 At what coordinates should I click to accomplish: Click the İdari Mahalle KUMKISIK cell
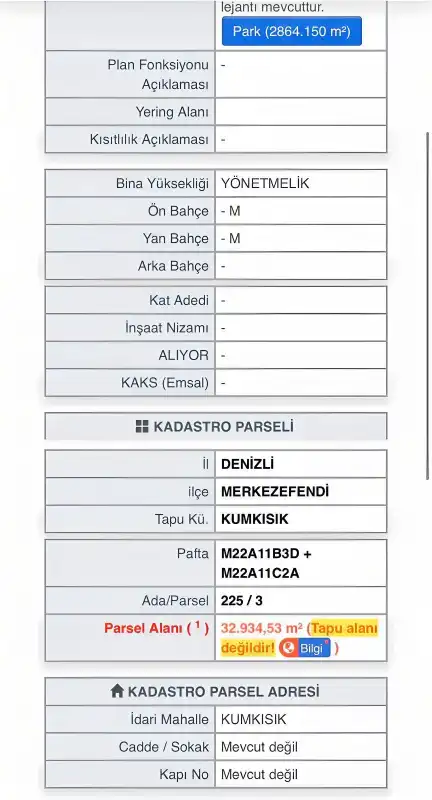coord(300,719)
